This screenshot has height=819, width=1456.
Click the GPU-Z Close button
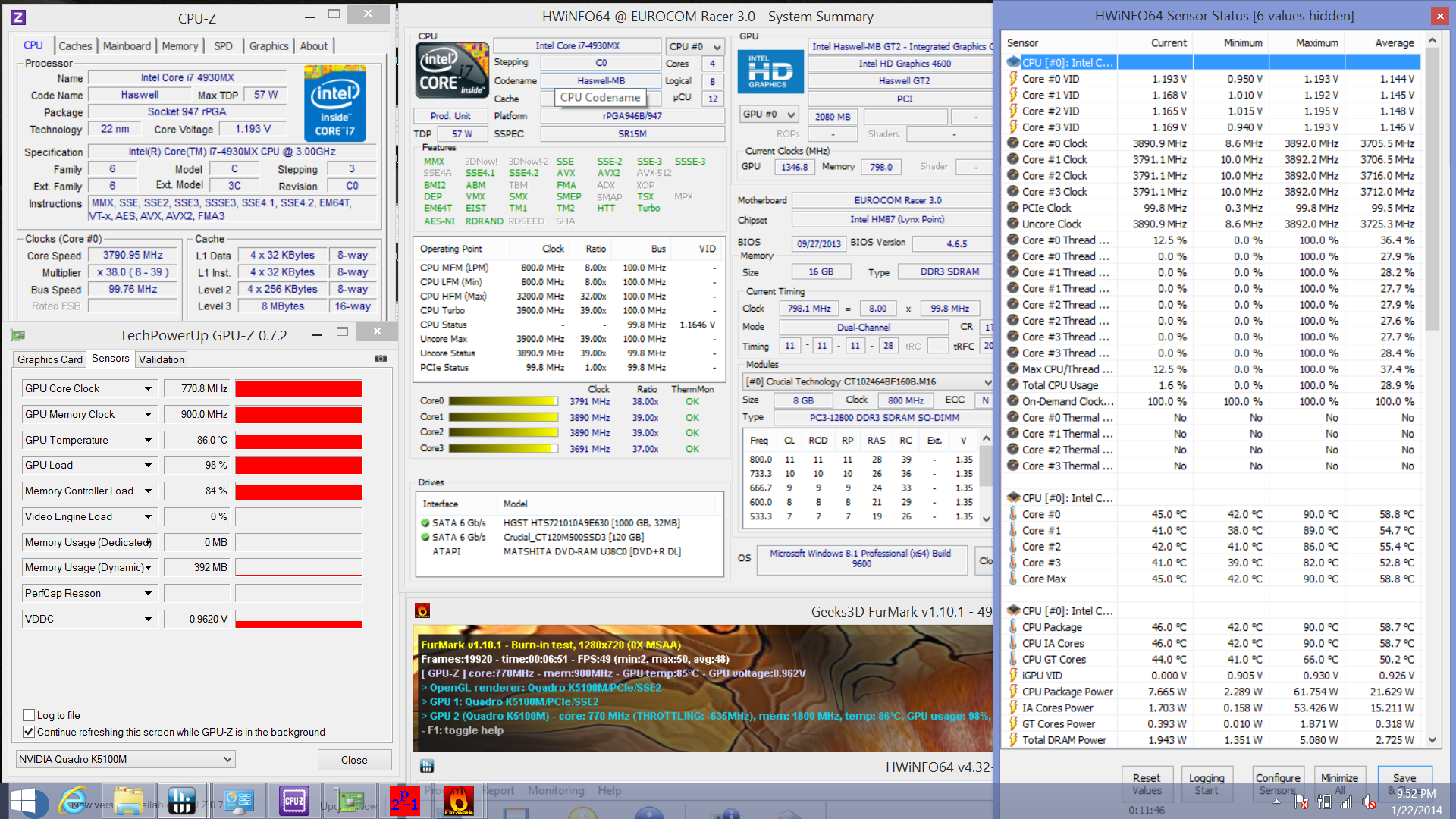pos(354,760)
